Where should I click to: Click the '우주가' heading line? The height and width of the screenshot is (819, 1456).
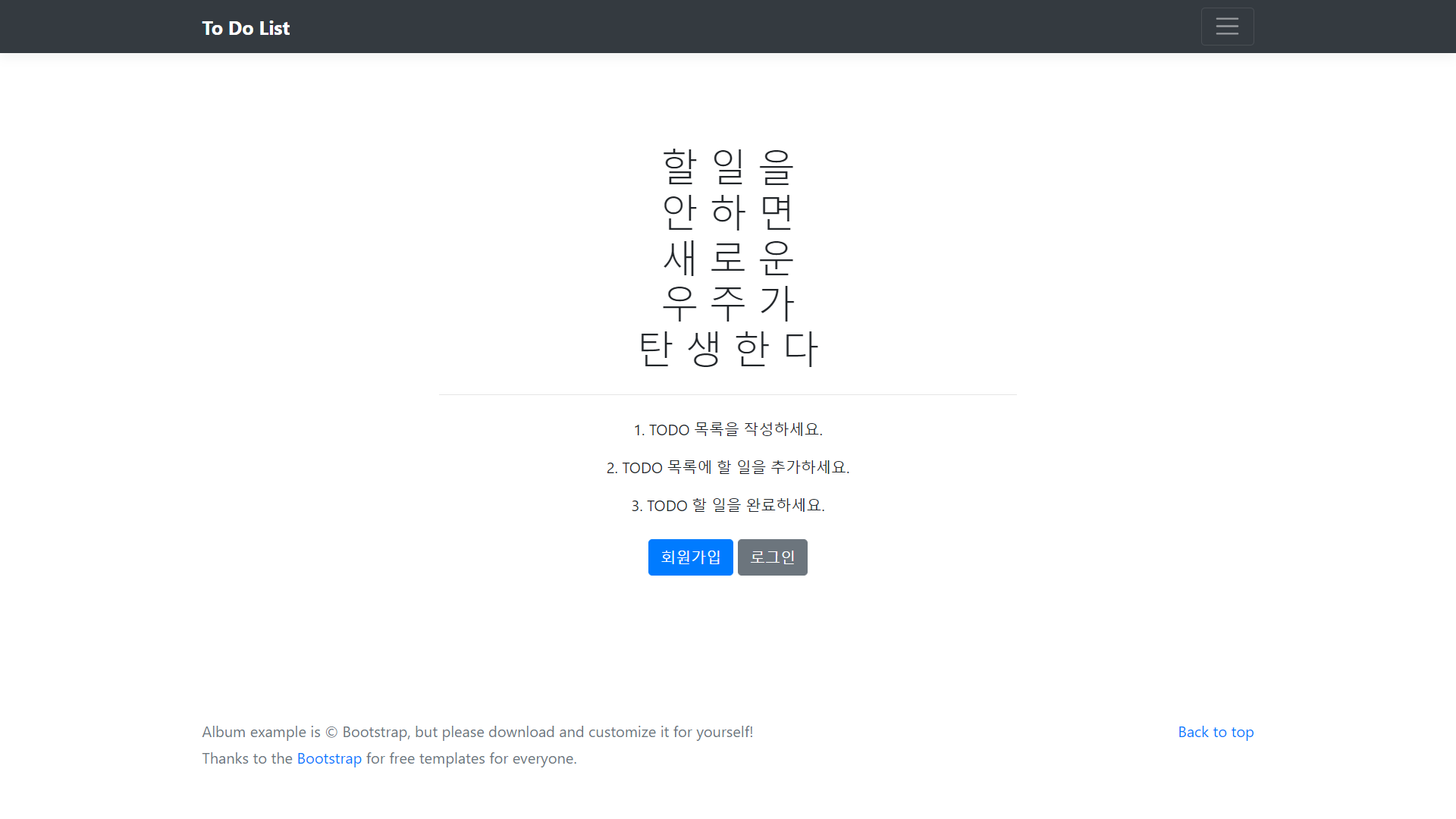pos(727,303)
